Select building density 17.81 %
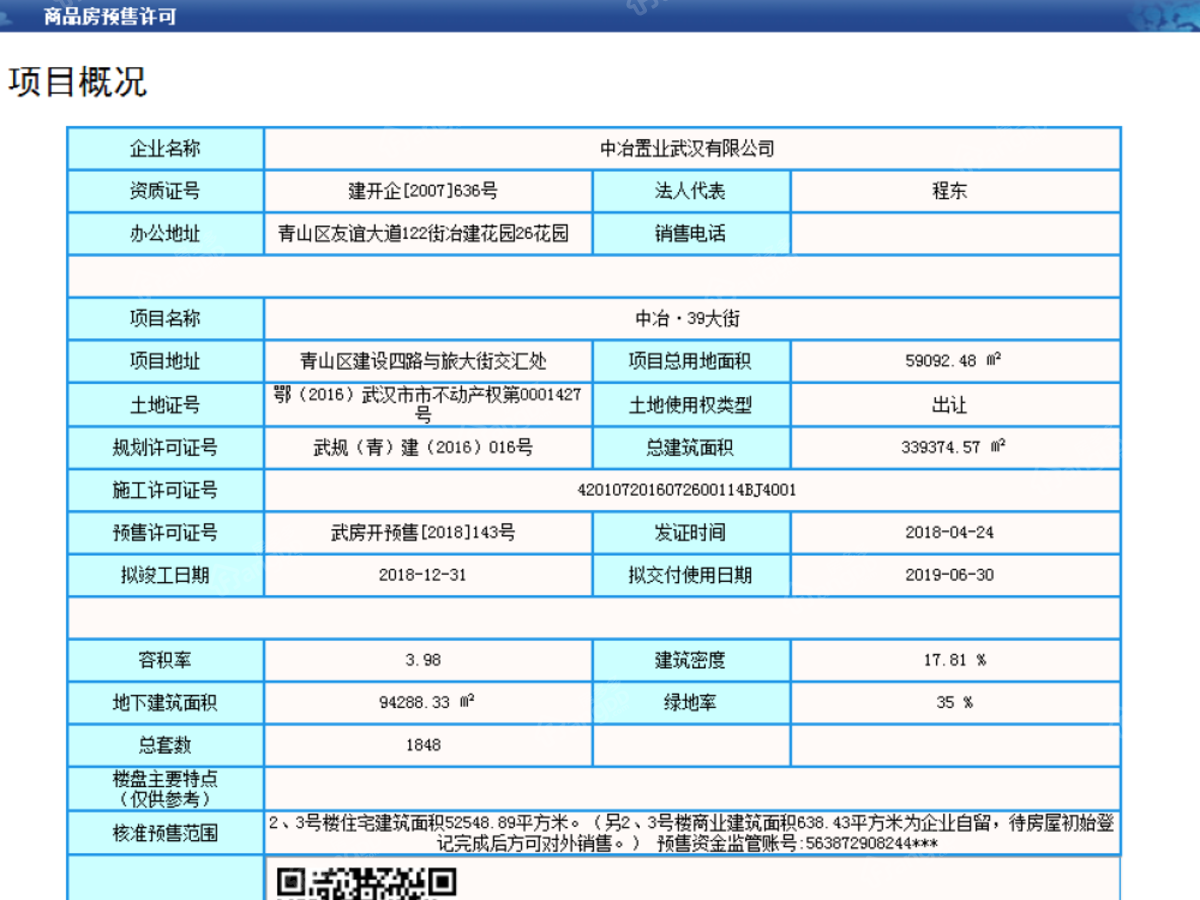The width and height of the screenshot is (1200, 900). [x=954, y=660]
